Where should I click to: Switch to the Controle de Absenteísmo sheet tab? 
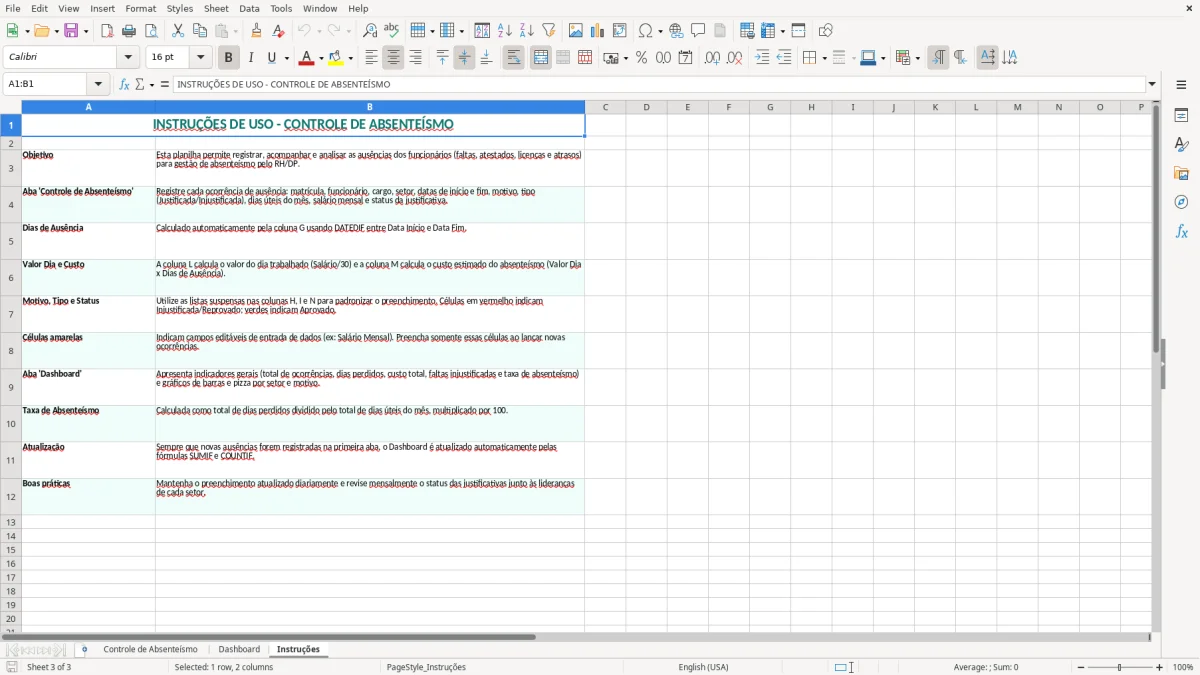151,650
